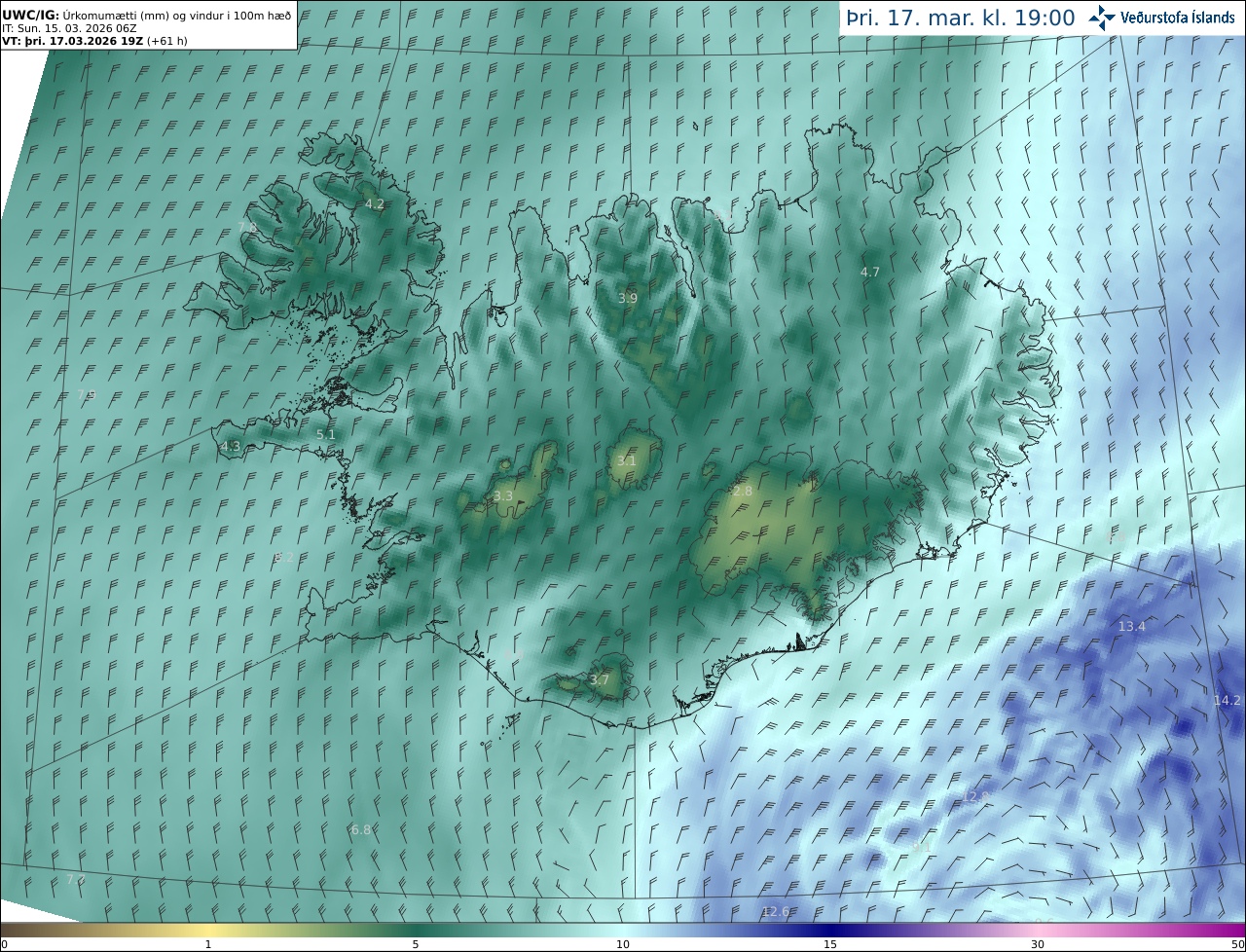Click the 10 tick on the color scale
1246x952 pixels.
[x=623, y=944]
